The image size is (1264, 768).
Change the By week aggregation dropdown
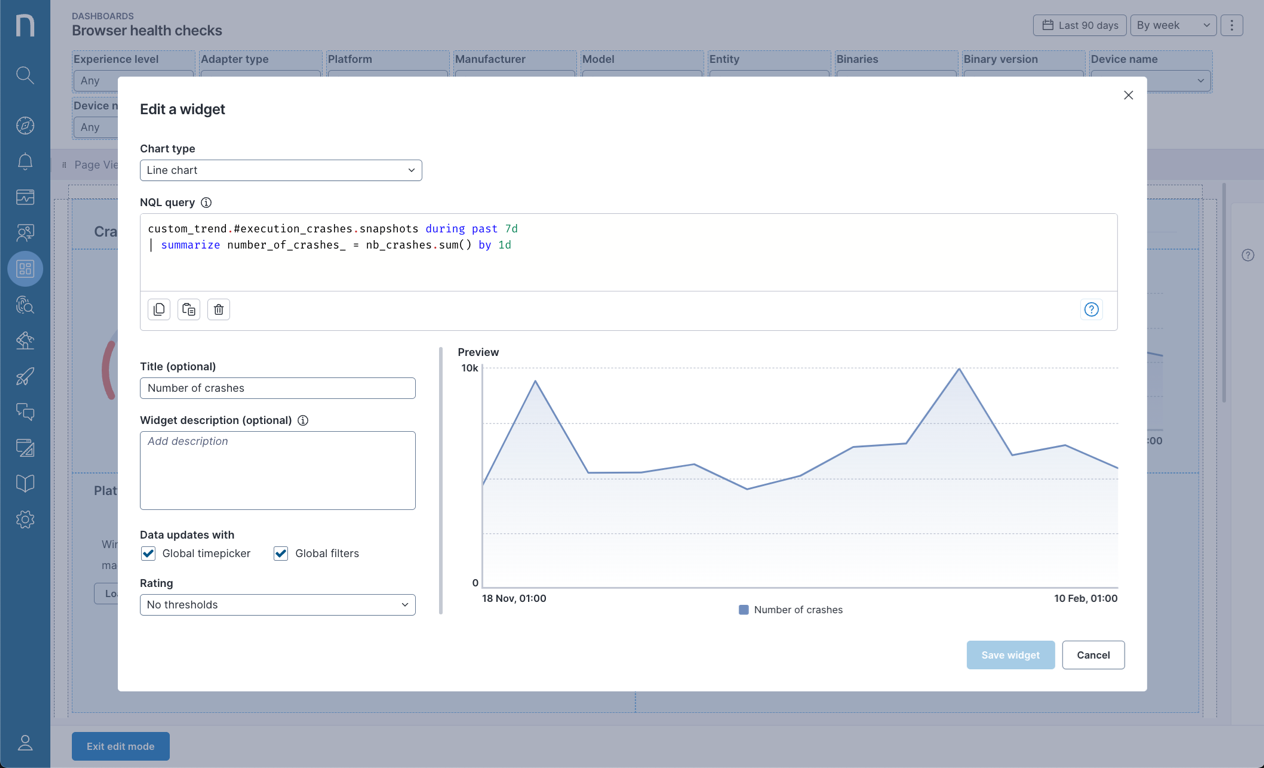click(1172, 25)
